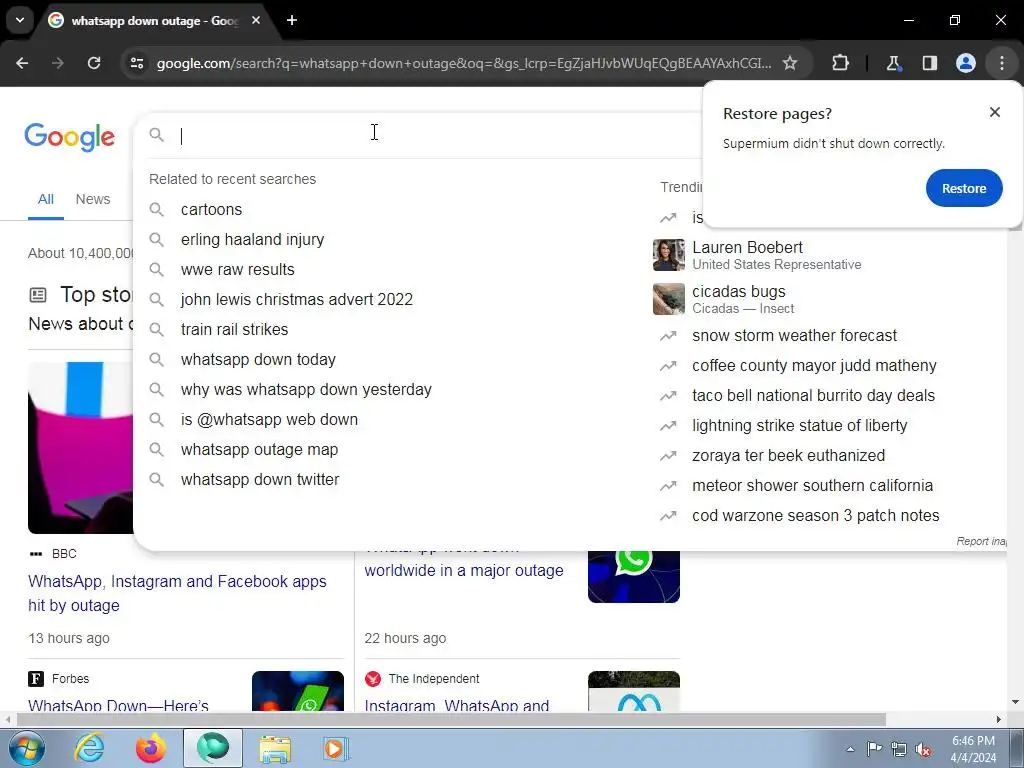The height and width of the screenshot is (768, 1024).
Task: Click the scroll right arrow
Action: (998, 720)
